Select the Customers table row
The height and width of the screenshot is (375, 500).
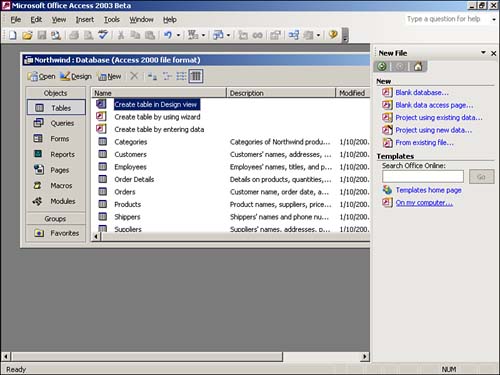[x=232, y=154]
